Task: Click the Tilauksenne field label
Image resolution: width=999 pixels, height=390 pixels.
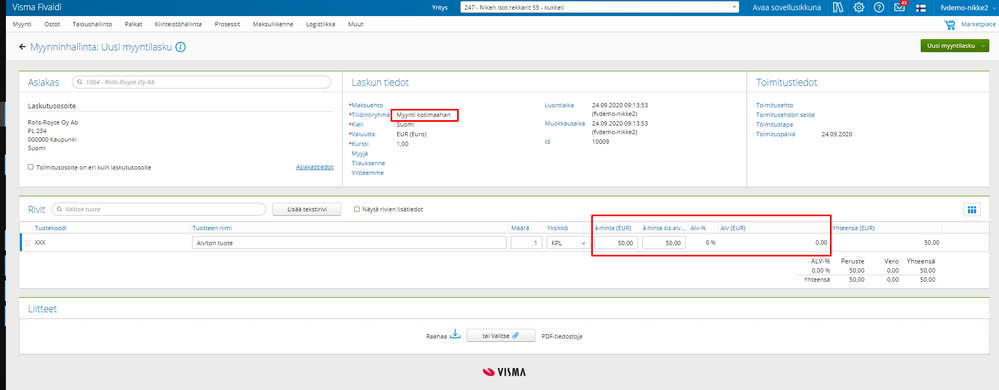Action: click(x=368, y=162)
